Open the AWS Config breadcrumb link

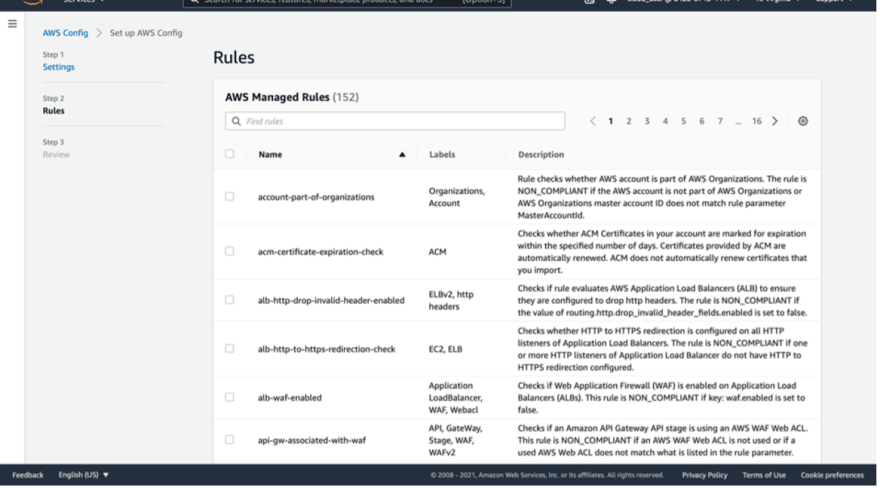point(65,33)
